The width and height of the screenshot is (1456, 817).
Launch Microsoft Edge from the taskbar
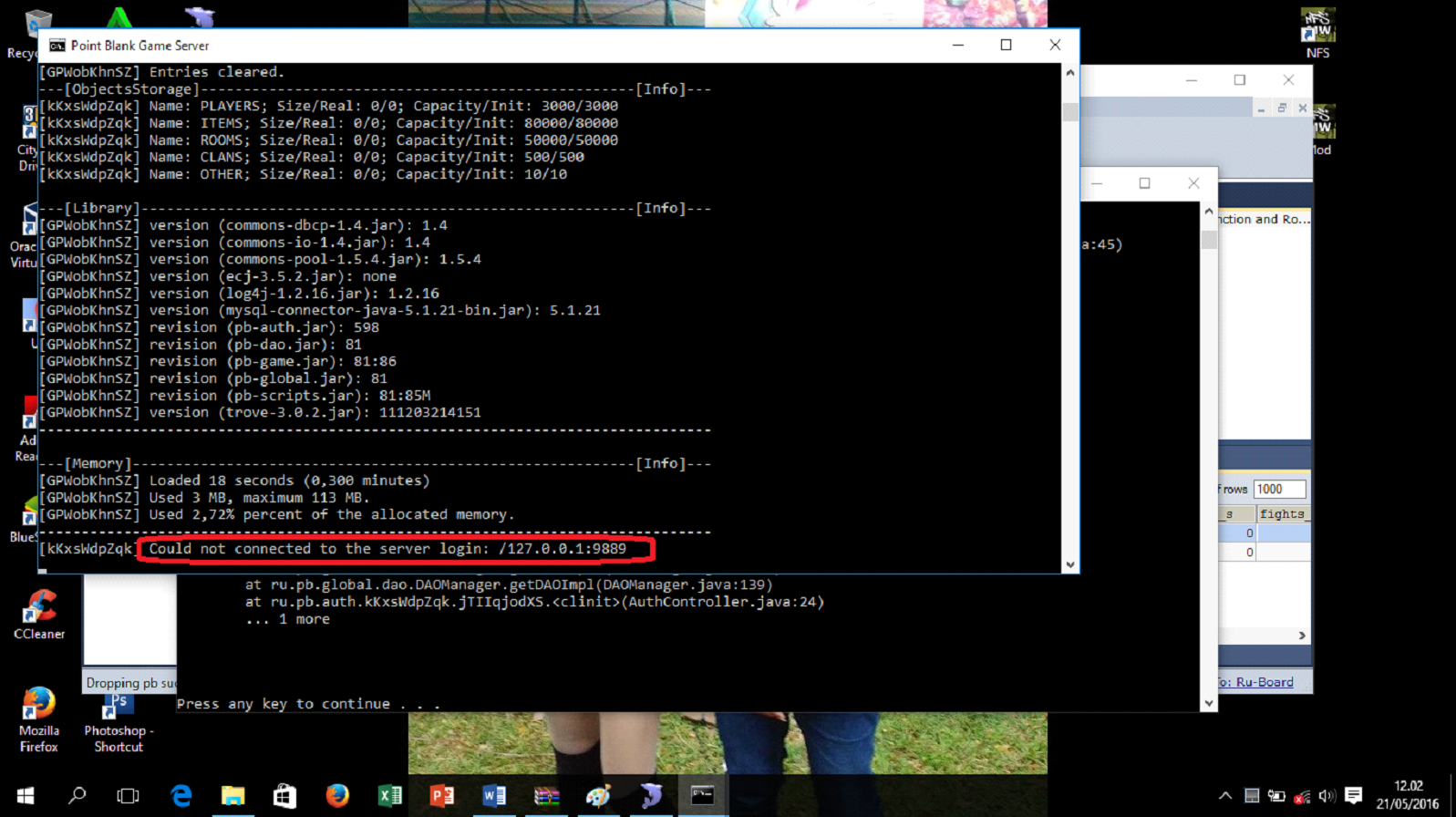[181, 796]
